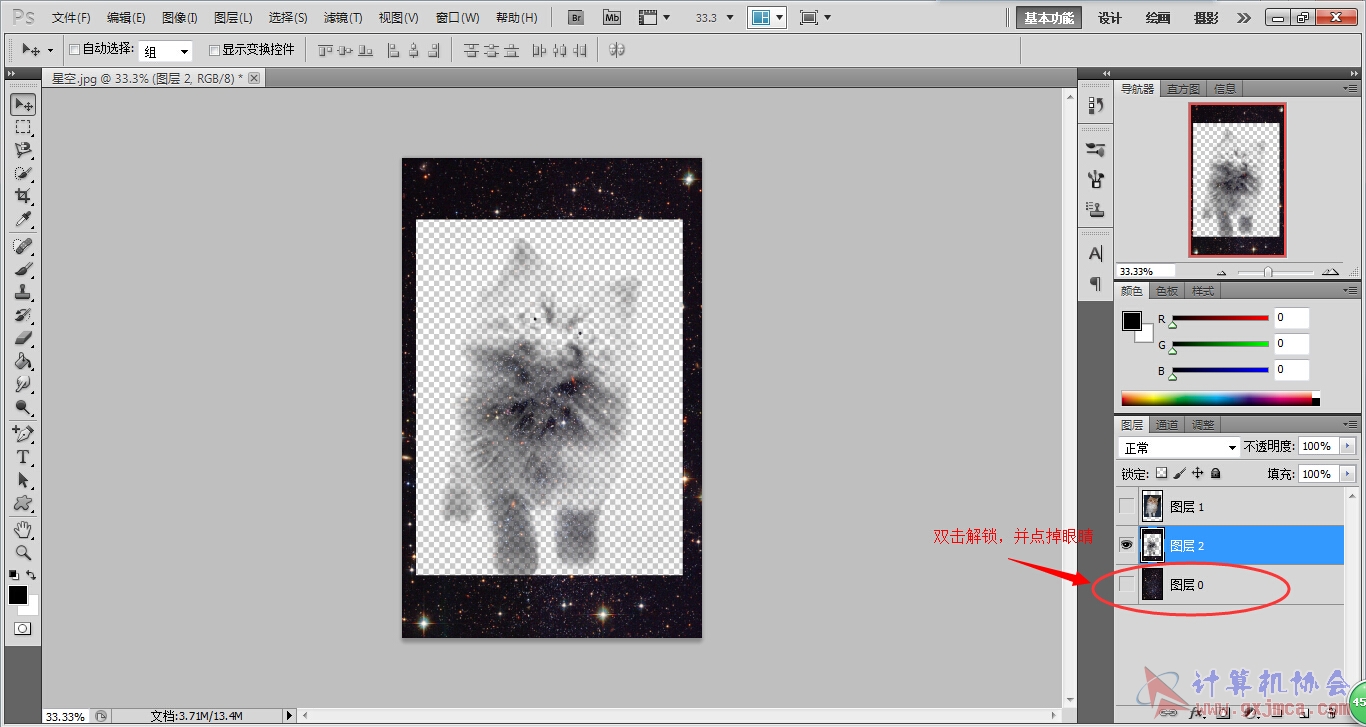Show 图层 1 via its visibility box
Image resolution: width=1366 pixels, height=727 pixels.
(x=1127, y=506)
